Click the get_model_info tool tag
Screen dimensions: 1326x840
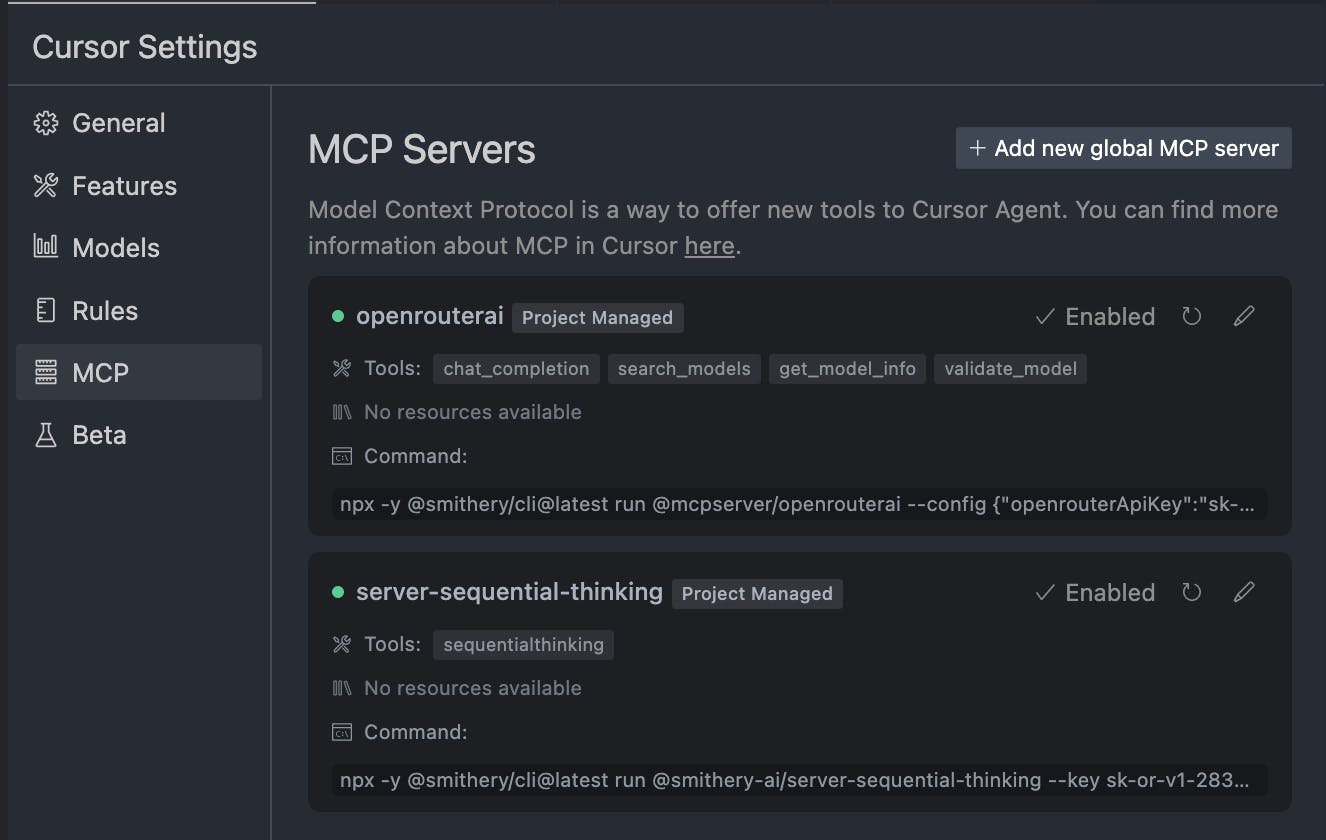(x=847, y=369)
